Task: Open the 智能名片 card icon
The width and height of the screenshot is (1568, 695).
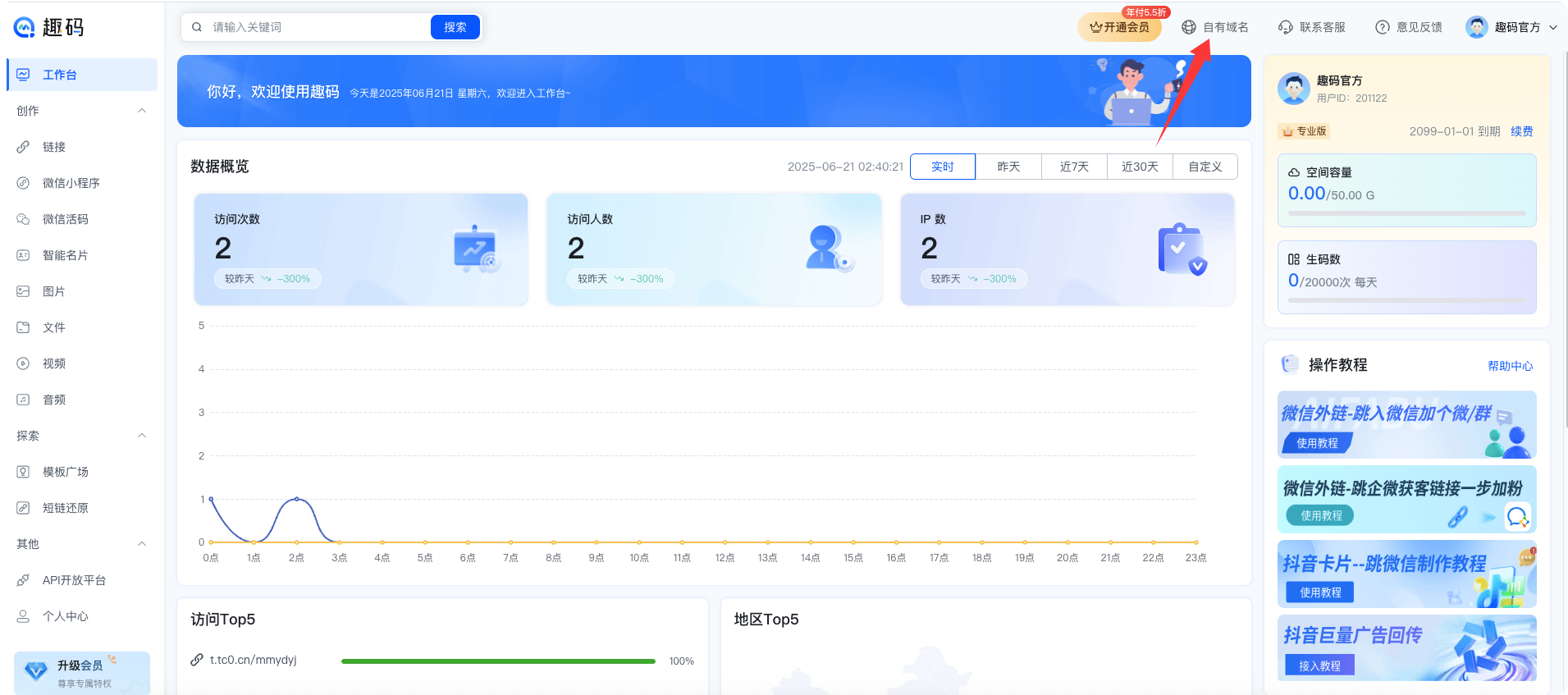Action: pyautogui.click(x=23, y=255)
